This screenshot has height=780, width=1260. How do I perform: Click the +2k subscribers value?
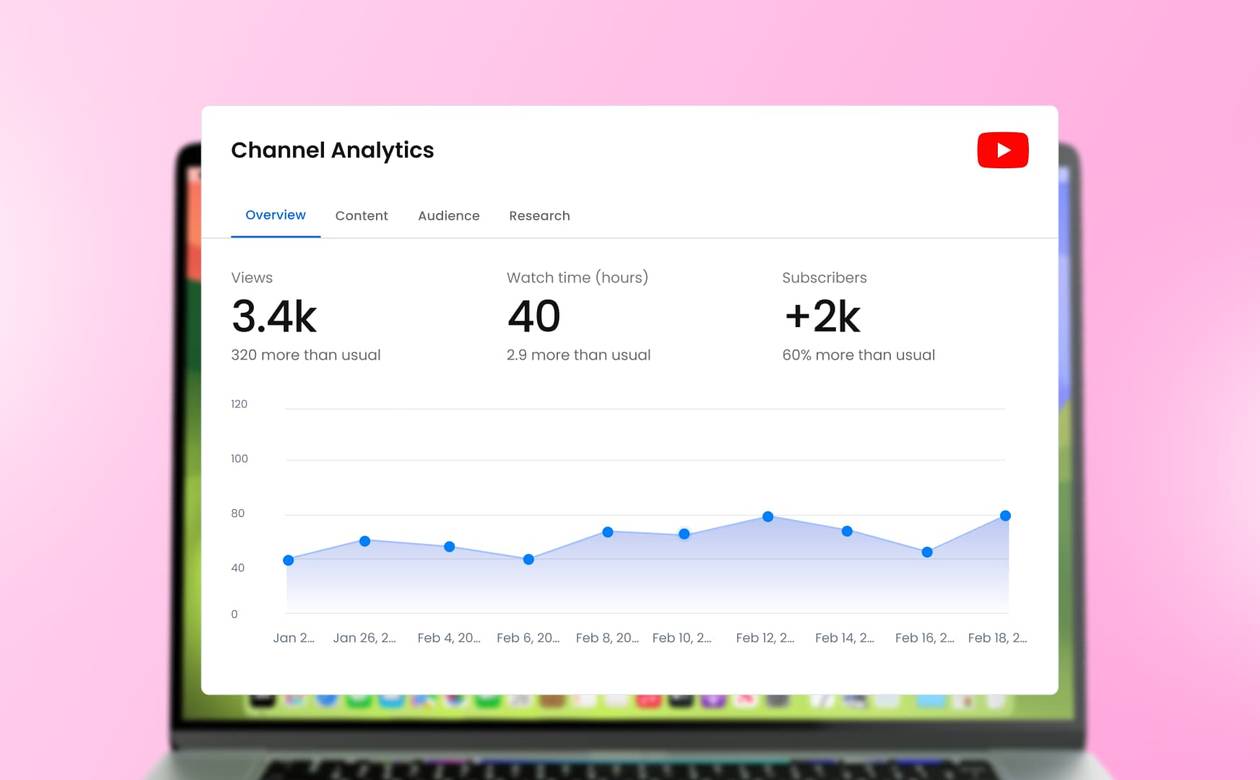(x=822, y=317)
